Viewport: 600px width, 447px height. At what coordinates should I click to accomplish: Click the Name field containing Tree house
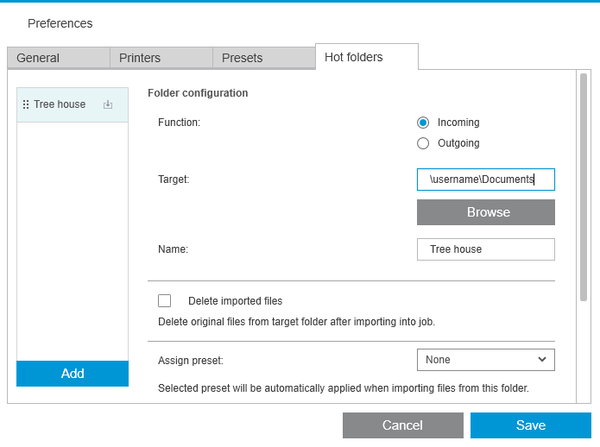tap(486, 250)
